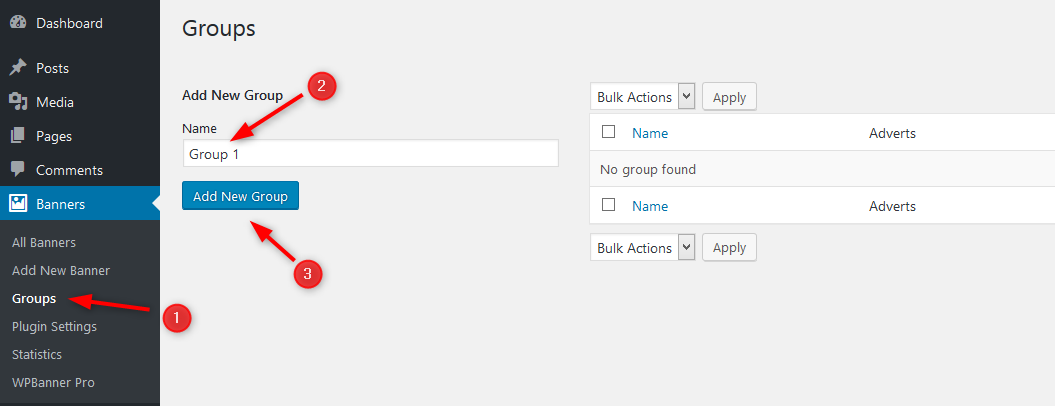Tick the select-all checkbox in table footer
The image size is (1055, 406).
(x=609, y=205)
